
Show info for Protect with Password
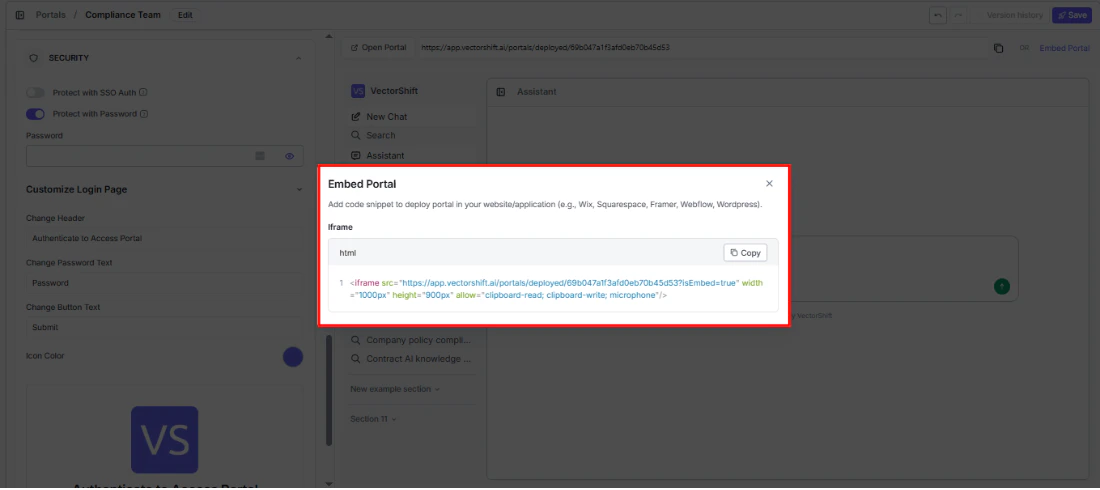pyautogui.click(x=143, y=114)
